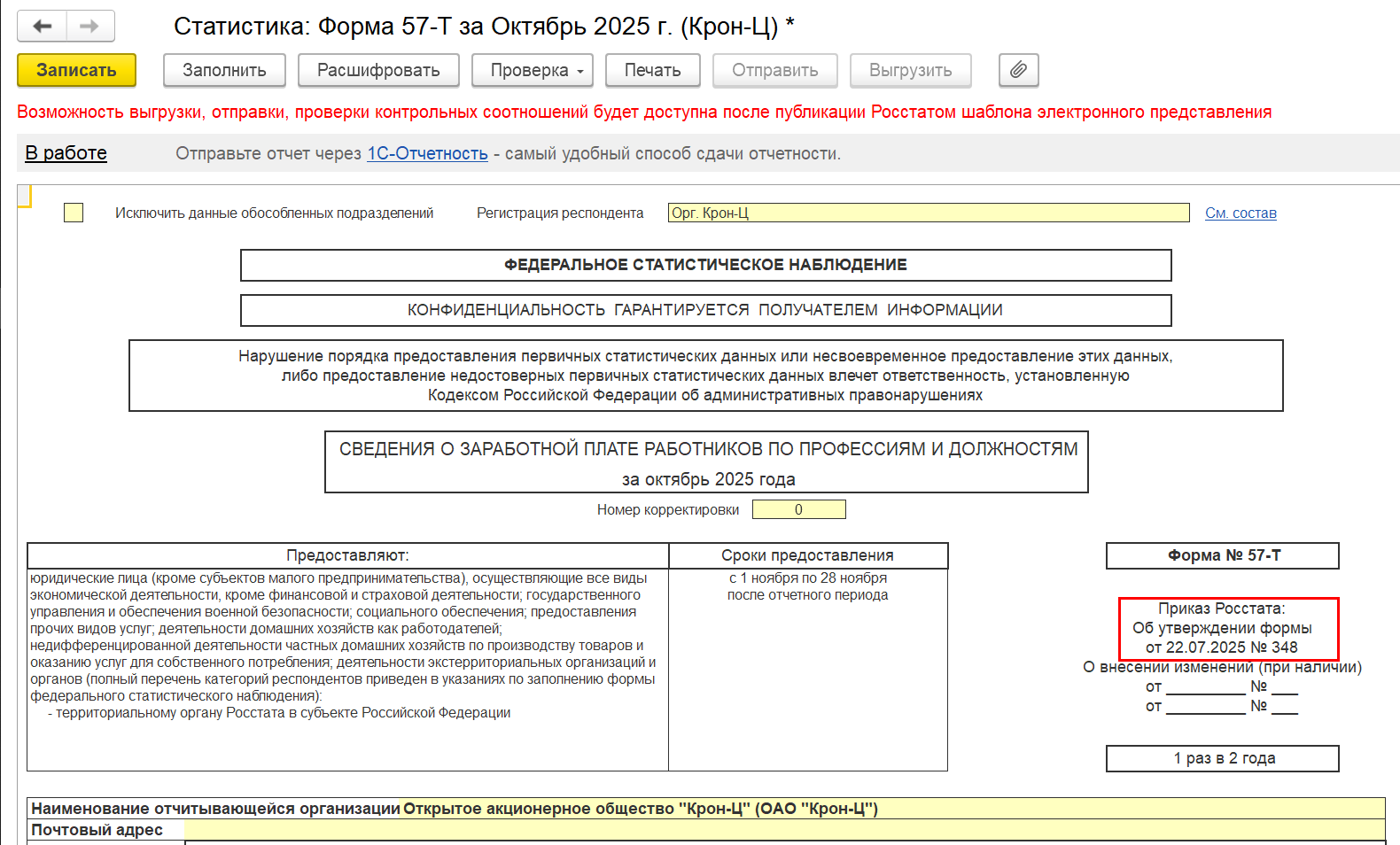Image resolution: width=1400 pixels, height=845 pixels.
Task: Edit the Номер корректировки field
Action: (798, 509)
